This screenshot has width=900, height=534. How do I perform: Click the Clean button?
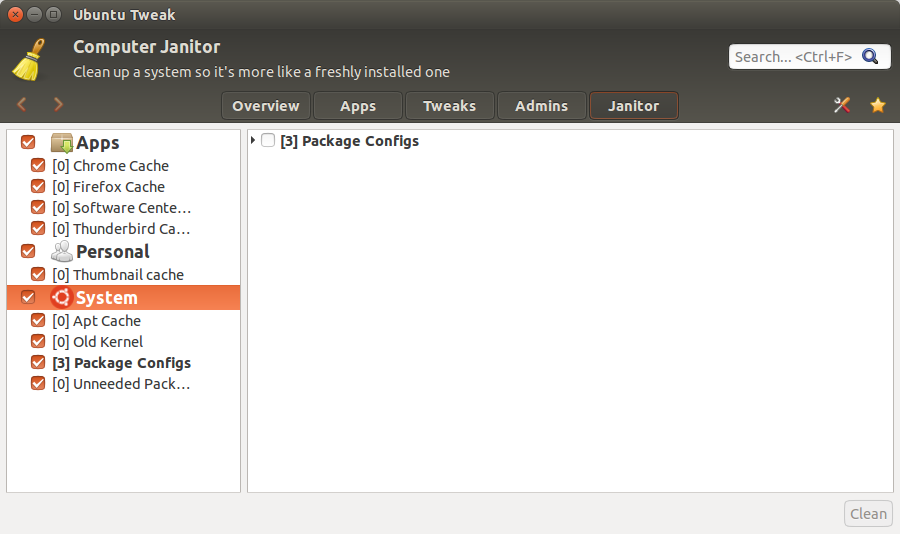pos(868,513)
